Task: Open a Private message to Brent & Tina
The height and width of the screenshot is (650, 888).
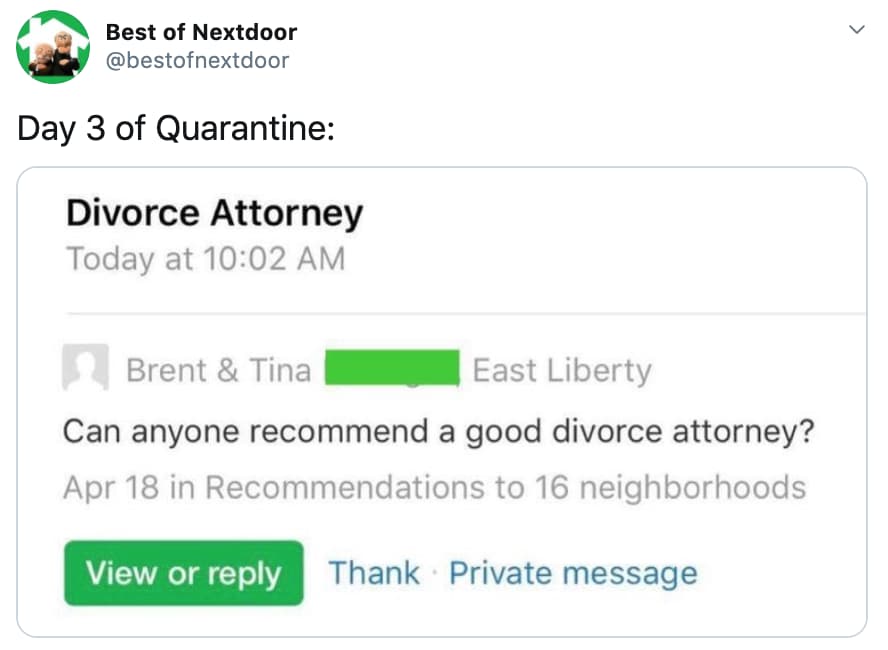Action: (574, 572)
